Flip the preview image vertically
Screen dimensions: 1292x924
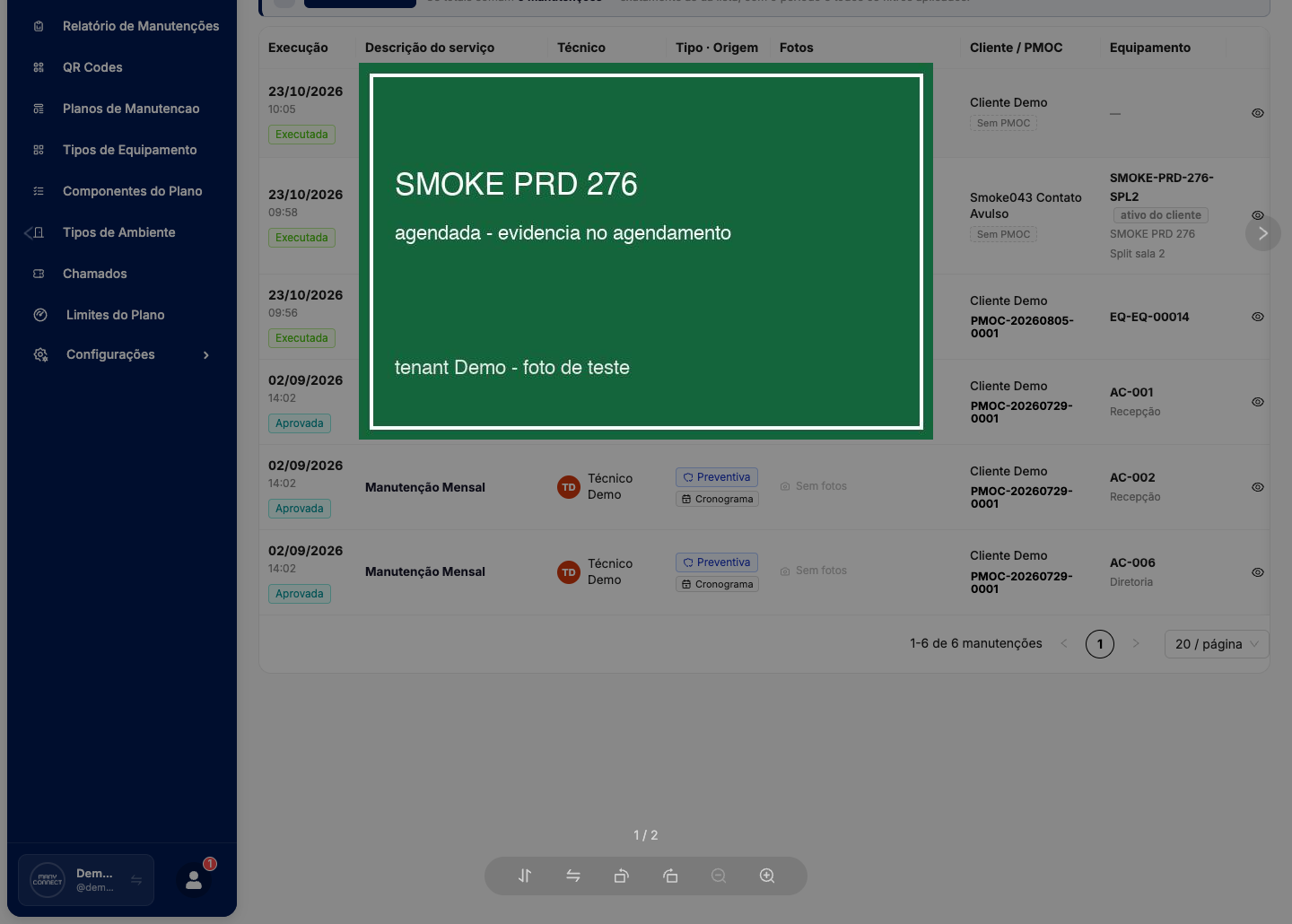point(525,876)
